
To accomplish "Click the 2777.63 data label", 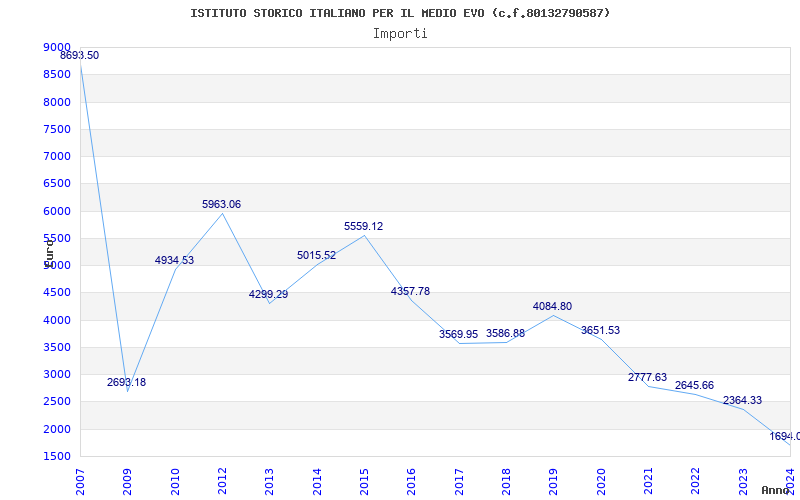I will coord(647,378).
